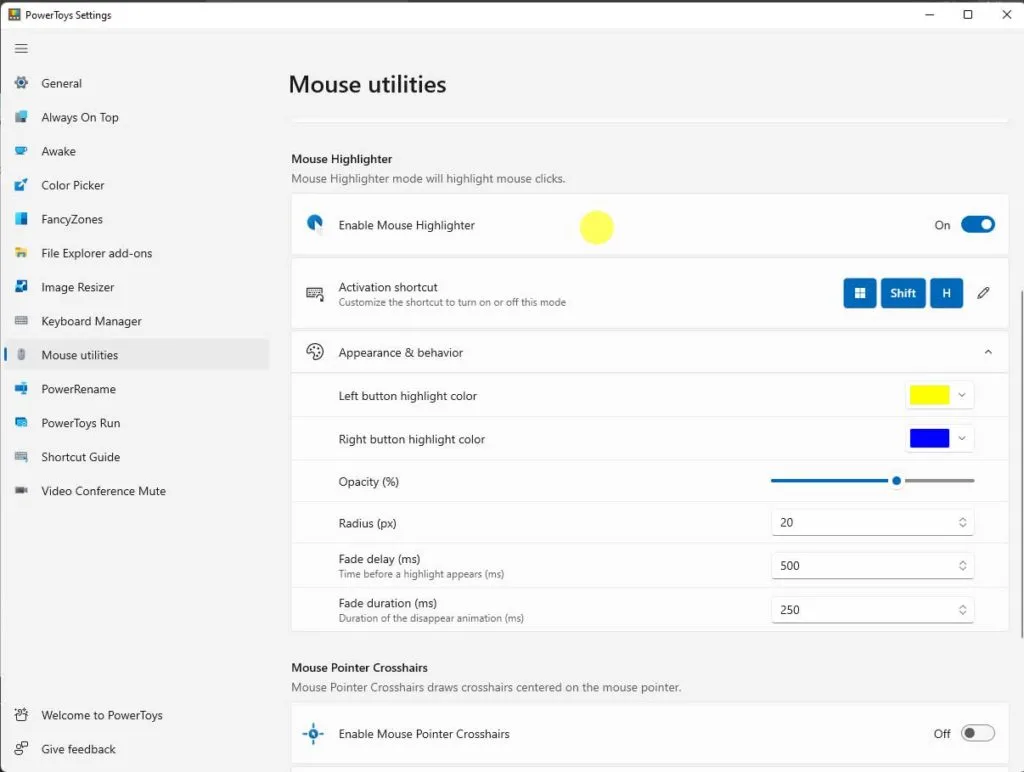Open the Give feedback link
The image size is (1024, 772).
(x=137, y=749)
